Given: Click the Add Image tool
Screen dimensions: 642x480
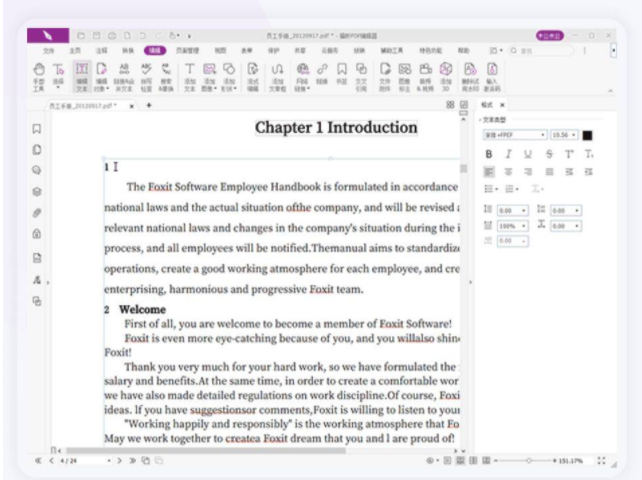Looking at the screenshot, I should click(209, 77).
